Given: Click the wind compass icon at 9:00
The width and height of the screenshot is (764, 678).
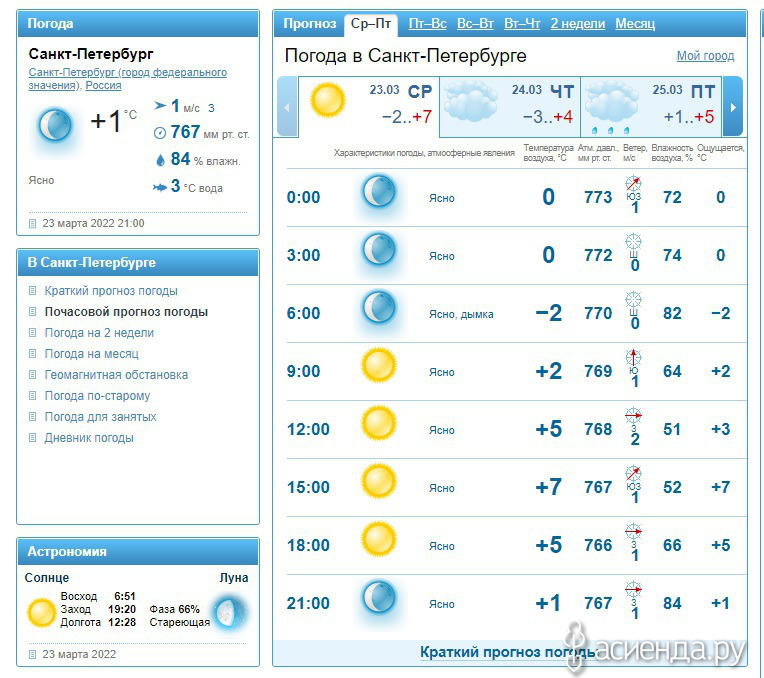Looking at the screenshot, I should (x=633, y=357).
